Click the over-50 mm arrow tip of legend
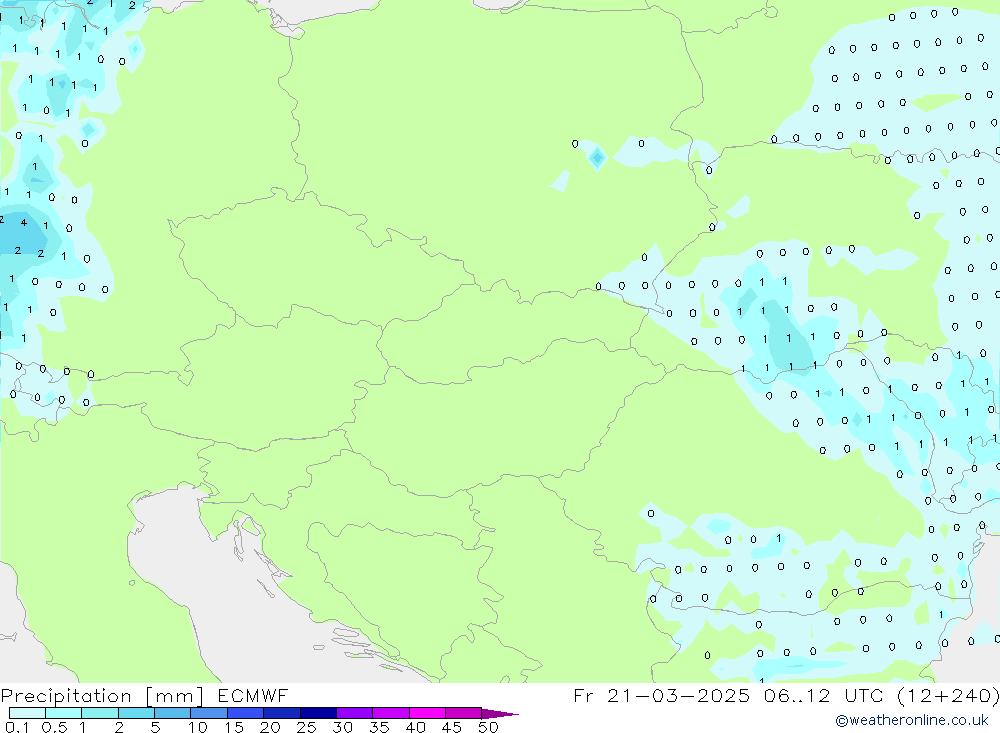 click(x=499, y=714)
